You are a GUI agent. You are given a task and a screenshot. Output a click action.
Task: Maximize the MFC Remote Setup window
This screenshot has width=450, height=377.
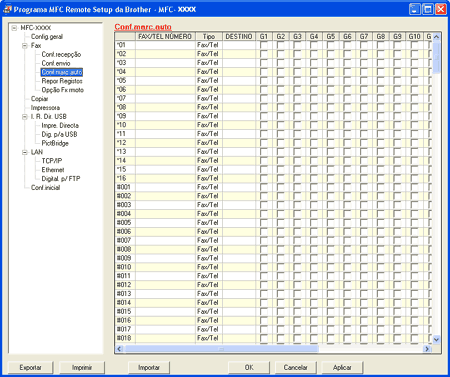pyautogui.click(x=428, y=9)
